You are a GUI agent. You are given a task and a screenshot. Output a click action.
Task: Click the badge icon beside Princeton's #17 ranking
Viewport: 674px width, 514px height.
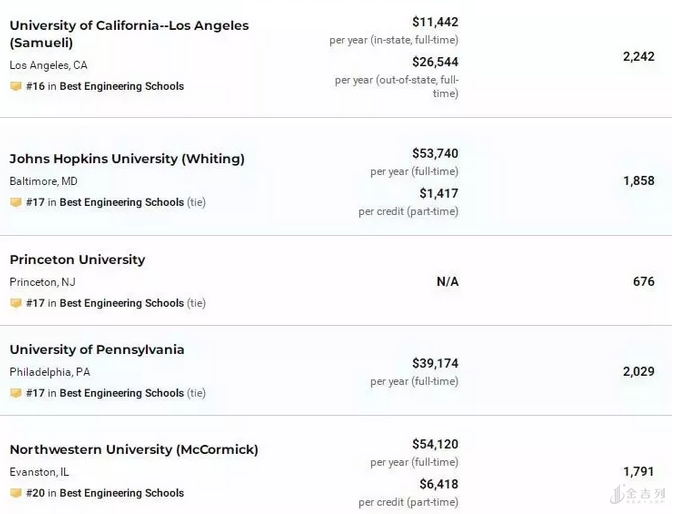(16, 304)
